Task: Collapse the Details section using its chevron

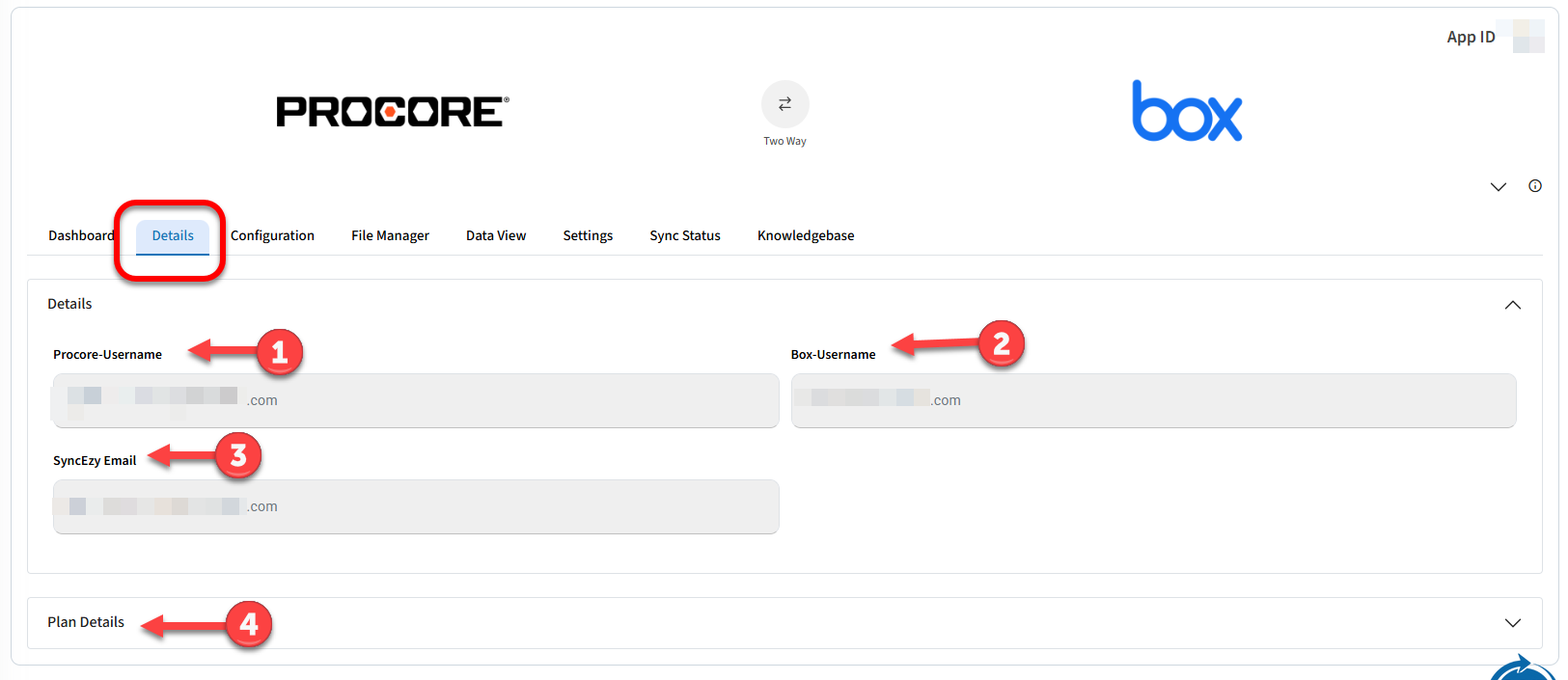Action: click(x=1512, y=305)
